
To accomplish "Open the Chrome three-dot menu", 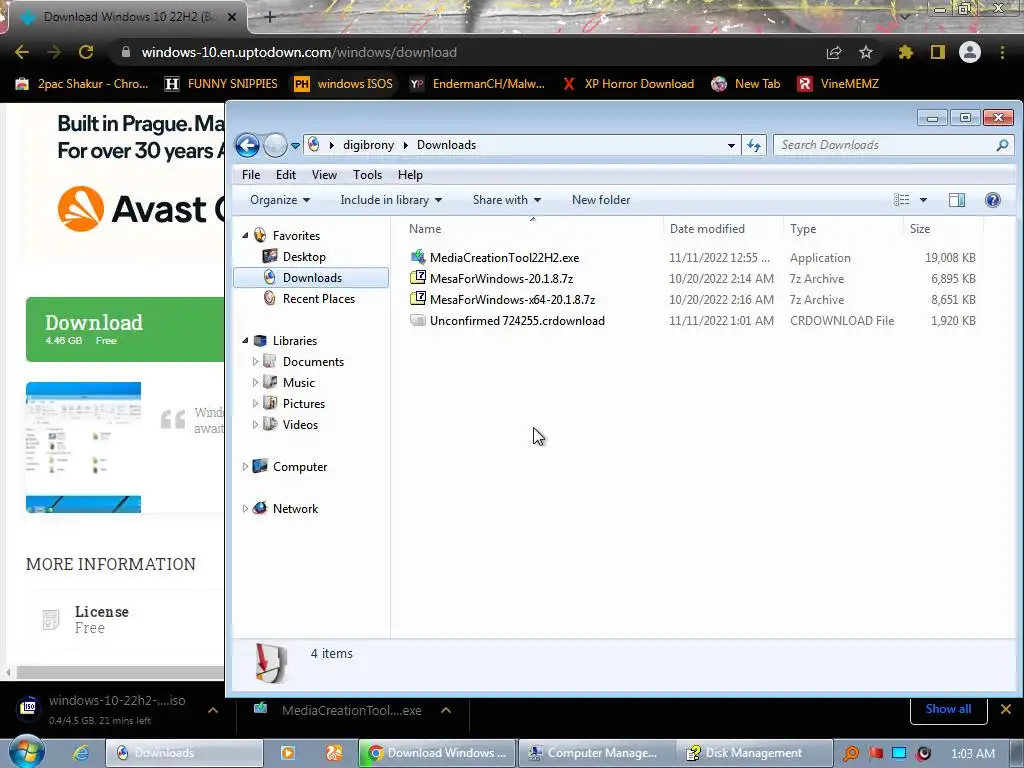I will 1002,52.
